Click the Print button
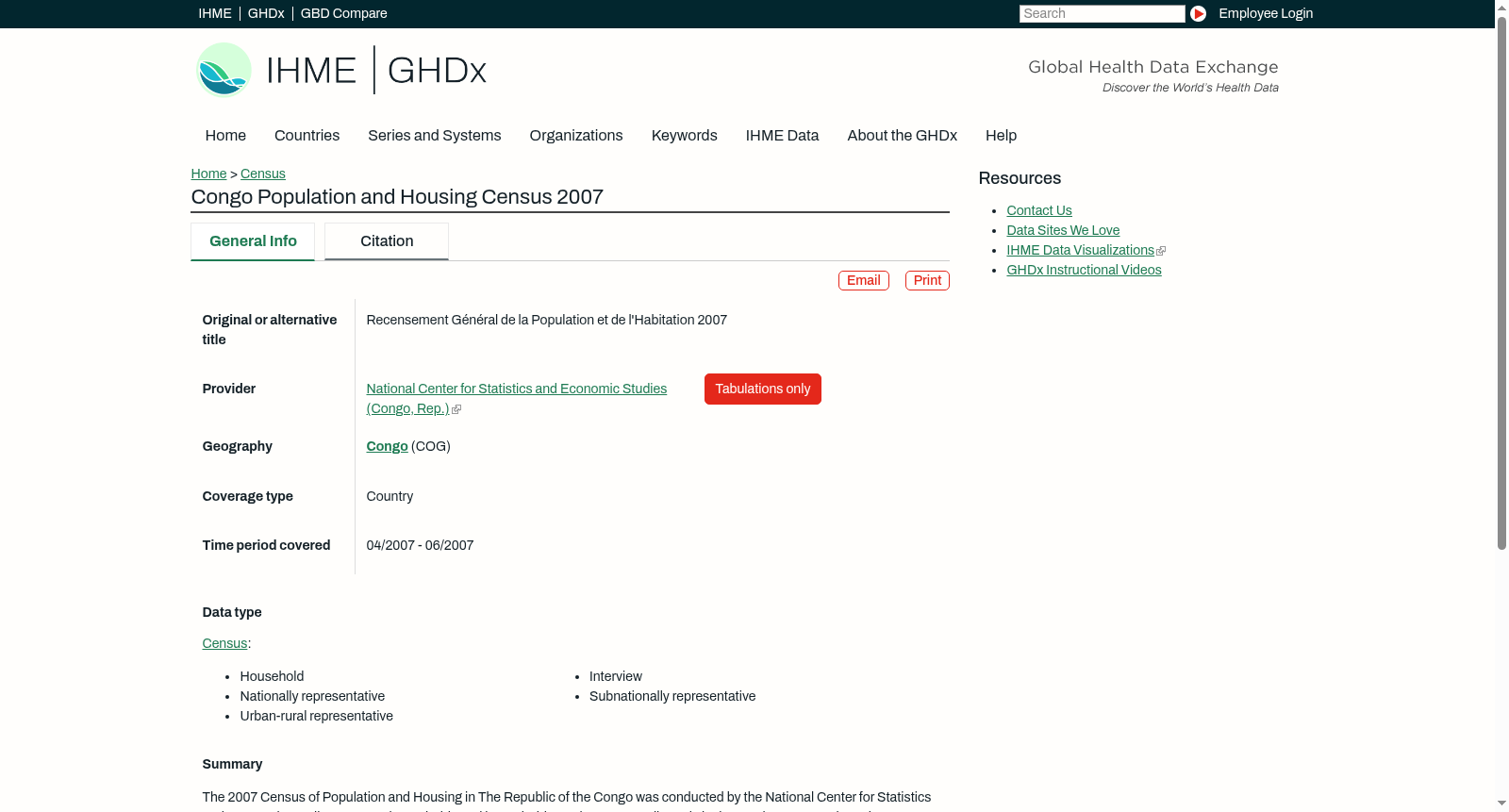The width and height of the screenshot is (1509, 812). (x=927, y=280)
